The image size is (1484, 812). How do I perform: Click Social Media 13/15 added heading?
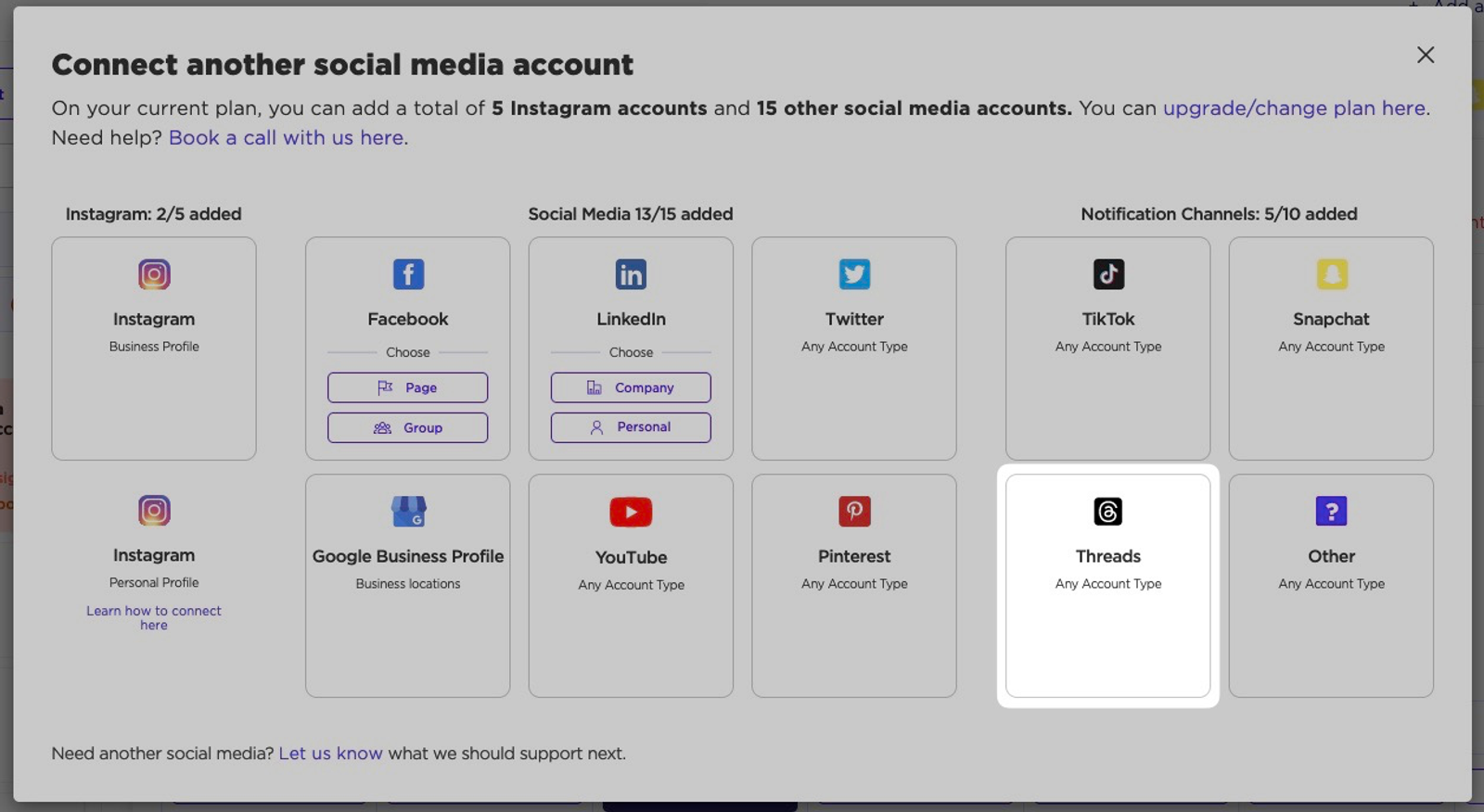coord(631,214)
